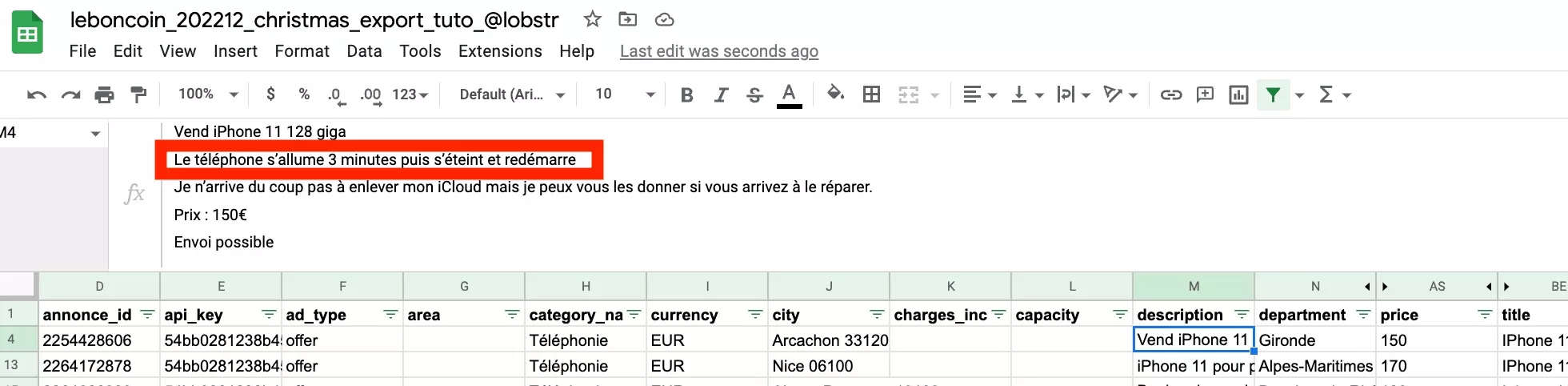Toggle bold formatting

686,95
